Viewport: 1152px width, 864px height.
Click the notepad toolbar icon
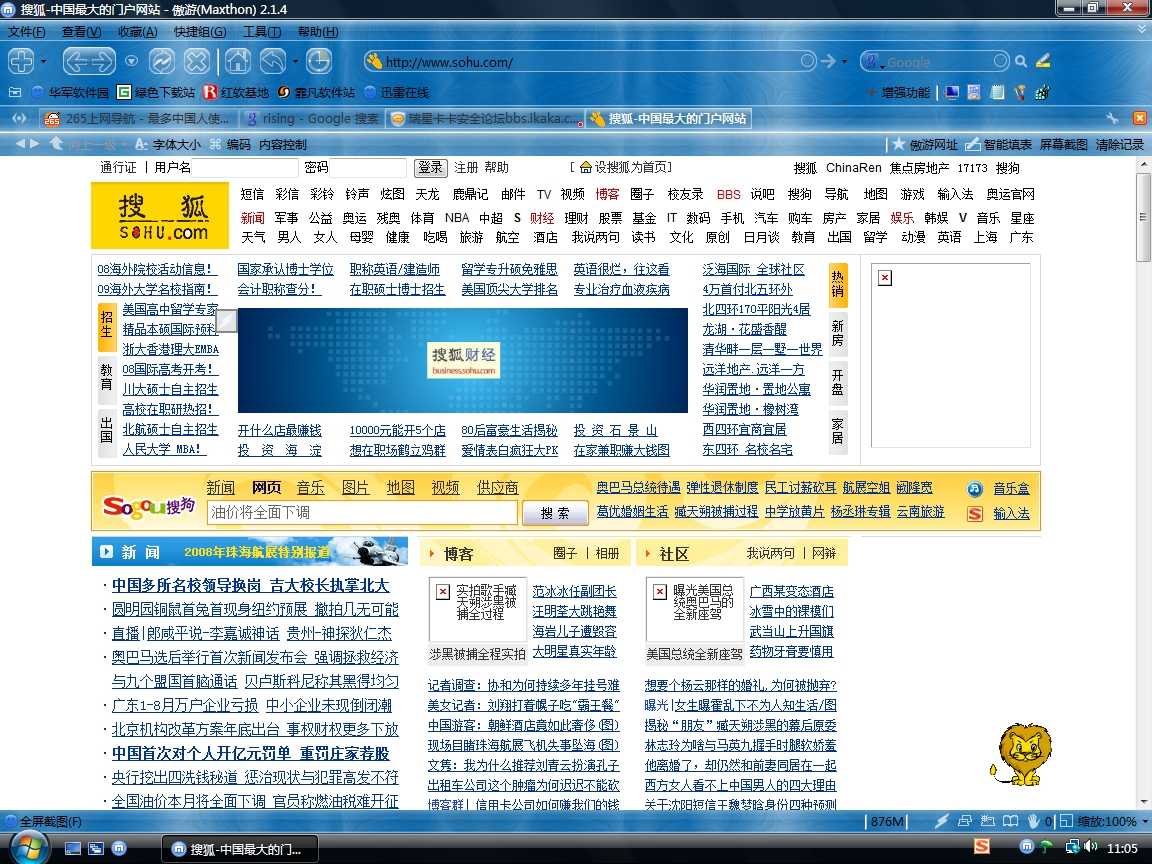(997, 93)
